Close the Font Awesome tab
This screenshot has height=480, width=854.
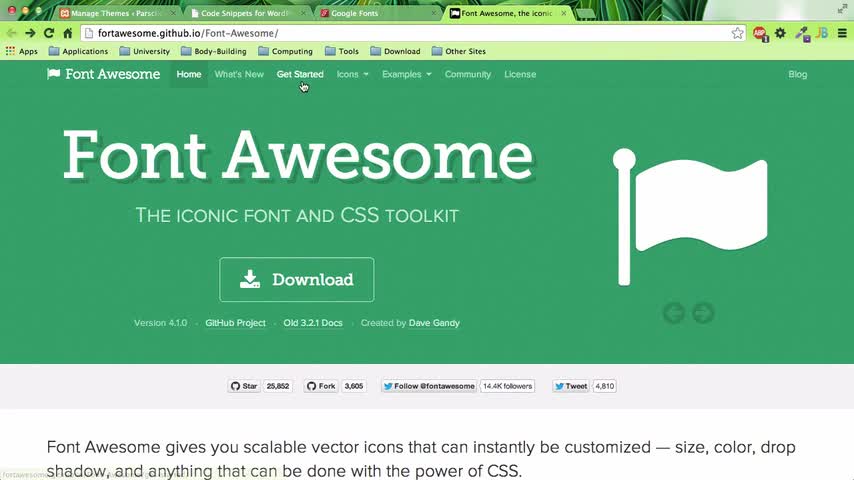[563, 13]
